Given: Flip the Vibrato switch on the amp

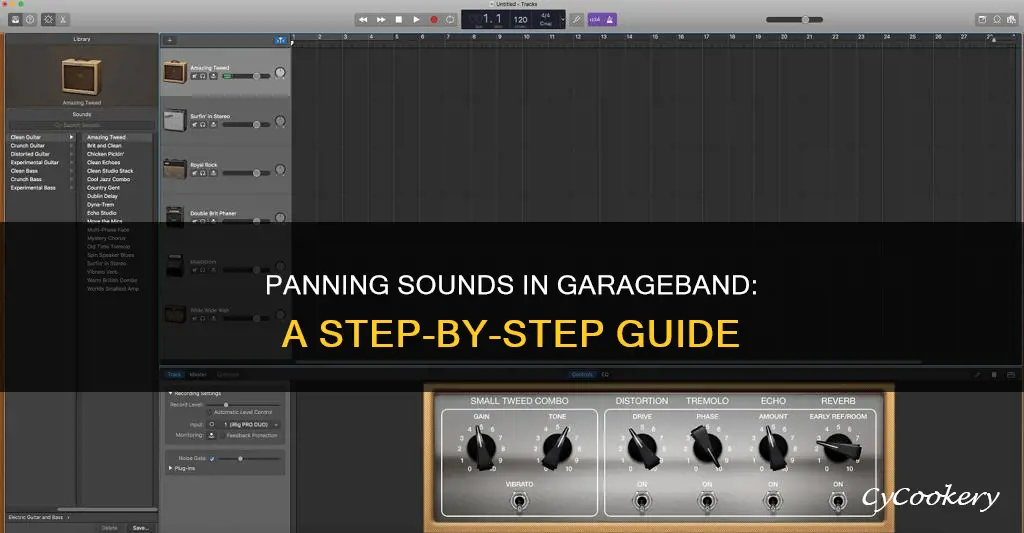Looking at the screenshot, I should click(519, 502).
